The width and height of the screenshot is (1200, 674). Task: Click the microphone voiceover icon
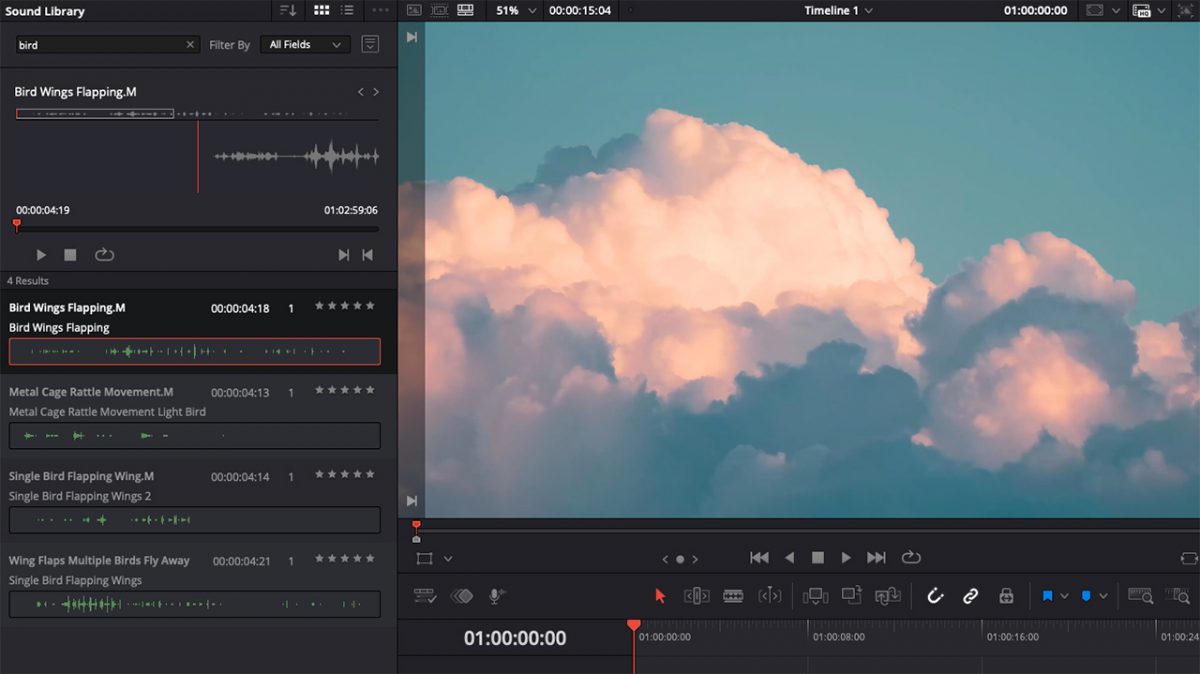pos(496,596)
